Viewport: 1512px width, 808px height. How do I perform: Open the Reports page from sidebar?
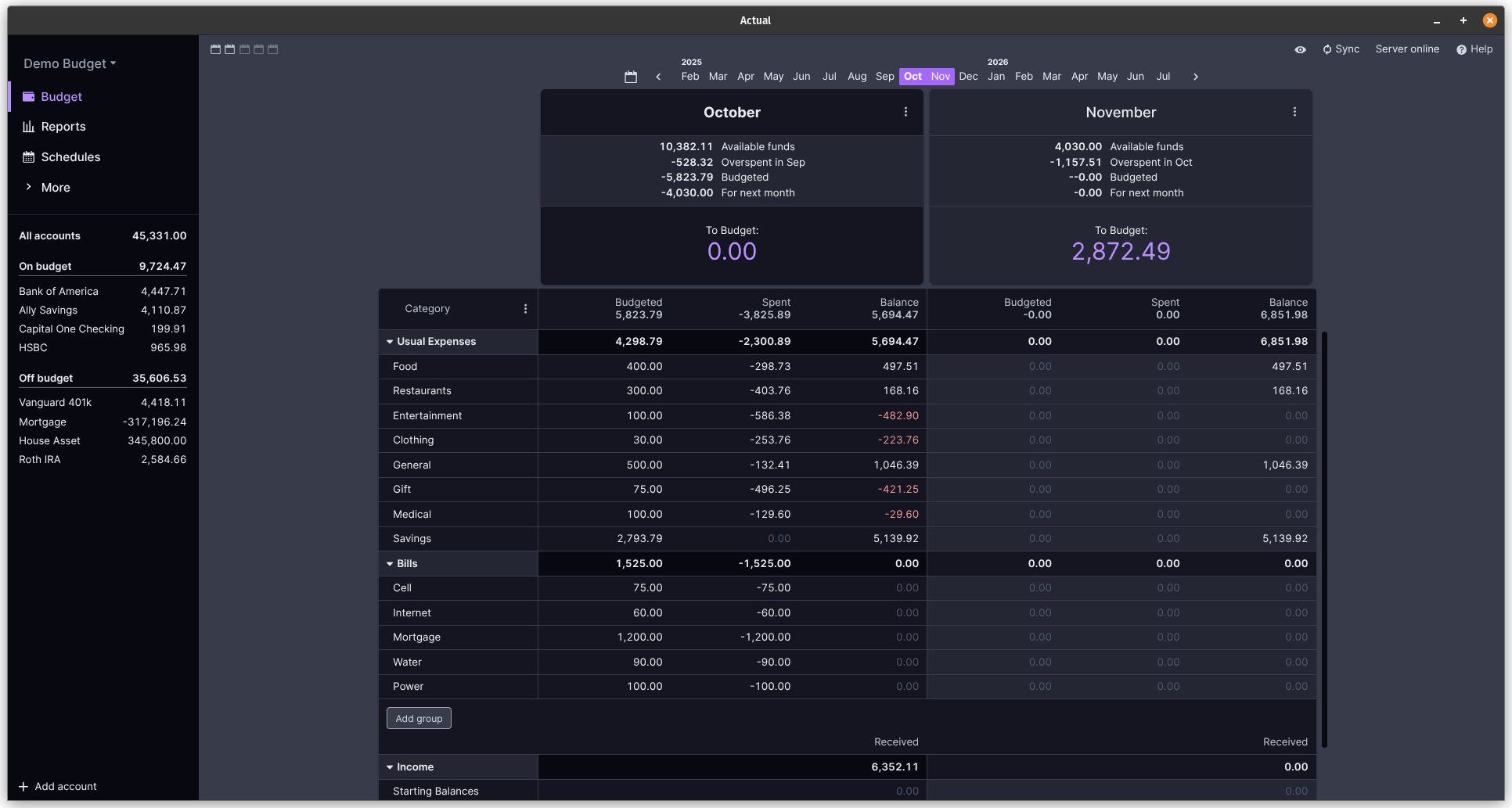click(x=63, y=127)
